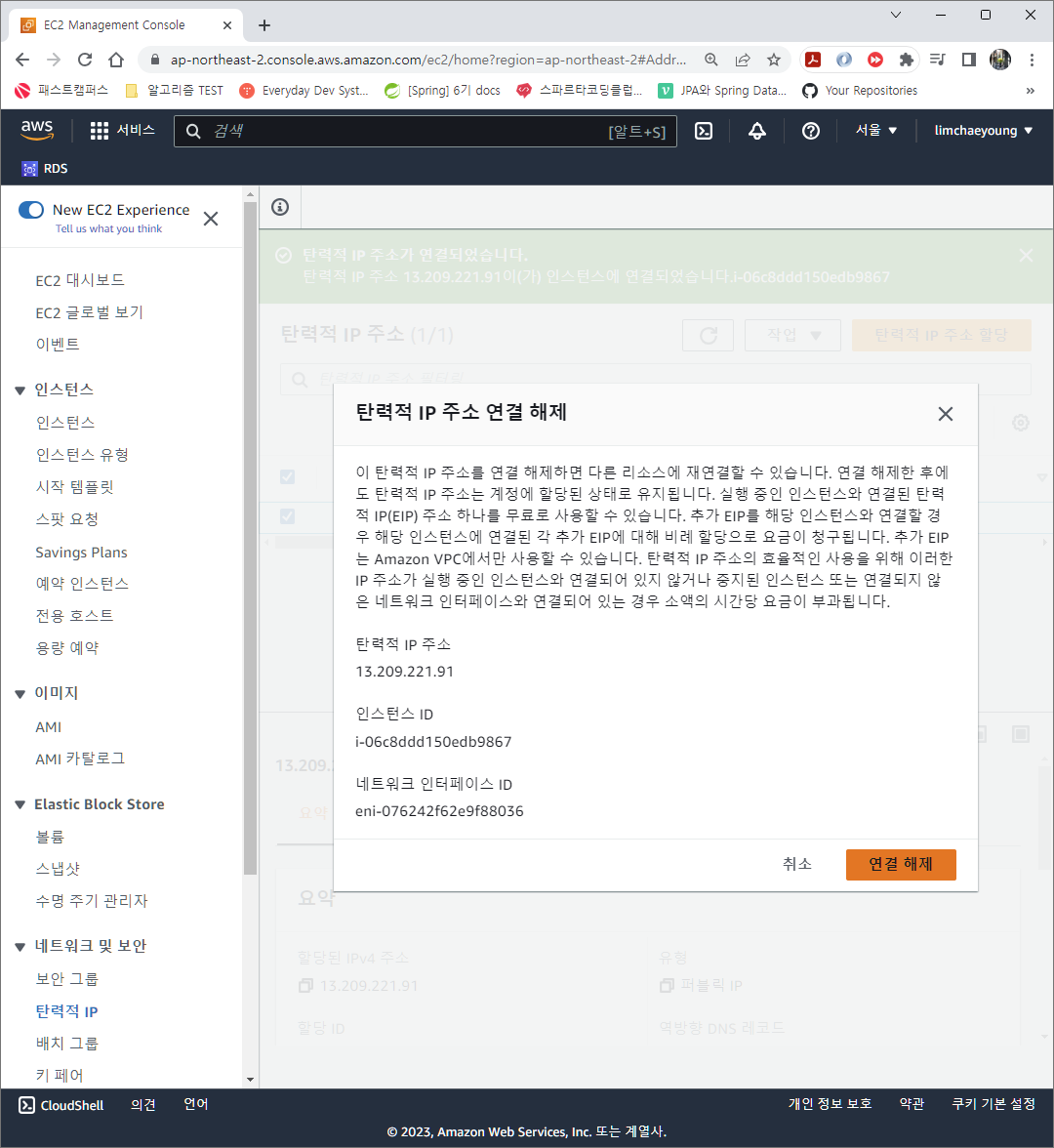Open 시작 템플릿 in the sidebar
This screenshot has width=1054, height=1148.
pos(74,487)
